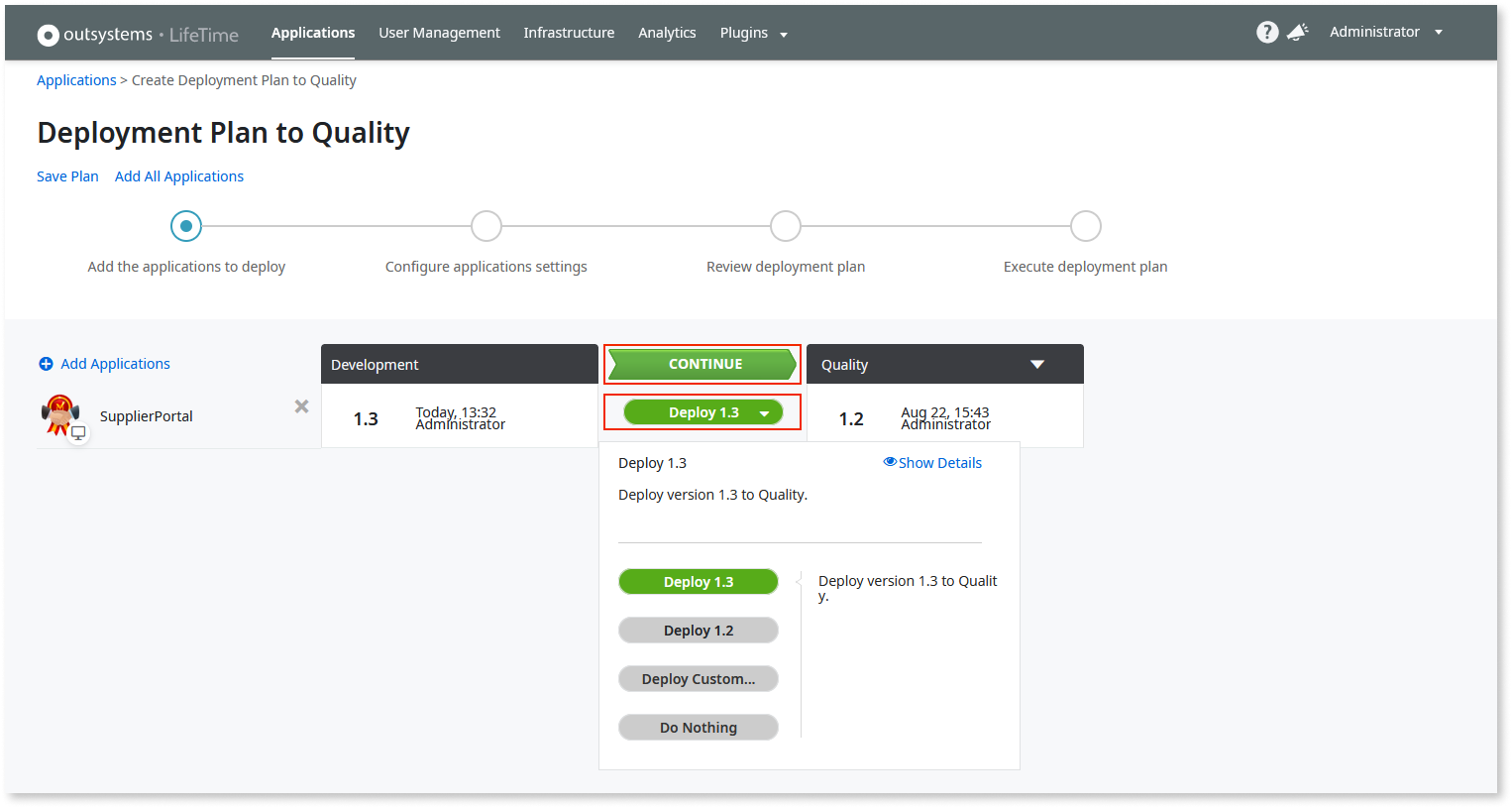Open the Applications breadcrumb link
1512x808 pixels.
tap(76, 79)
